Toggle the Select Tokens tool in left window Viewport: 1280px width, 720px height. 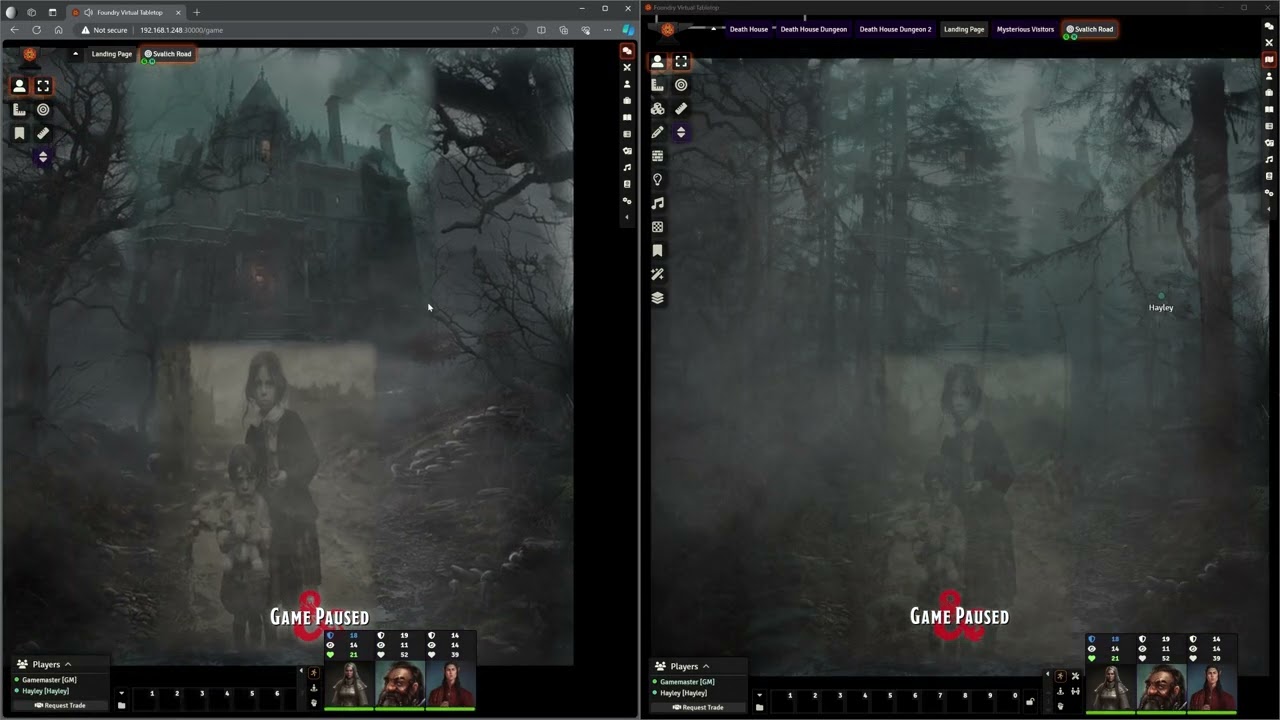point(43,86)
